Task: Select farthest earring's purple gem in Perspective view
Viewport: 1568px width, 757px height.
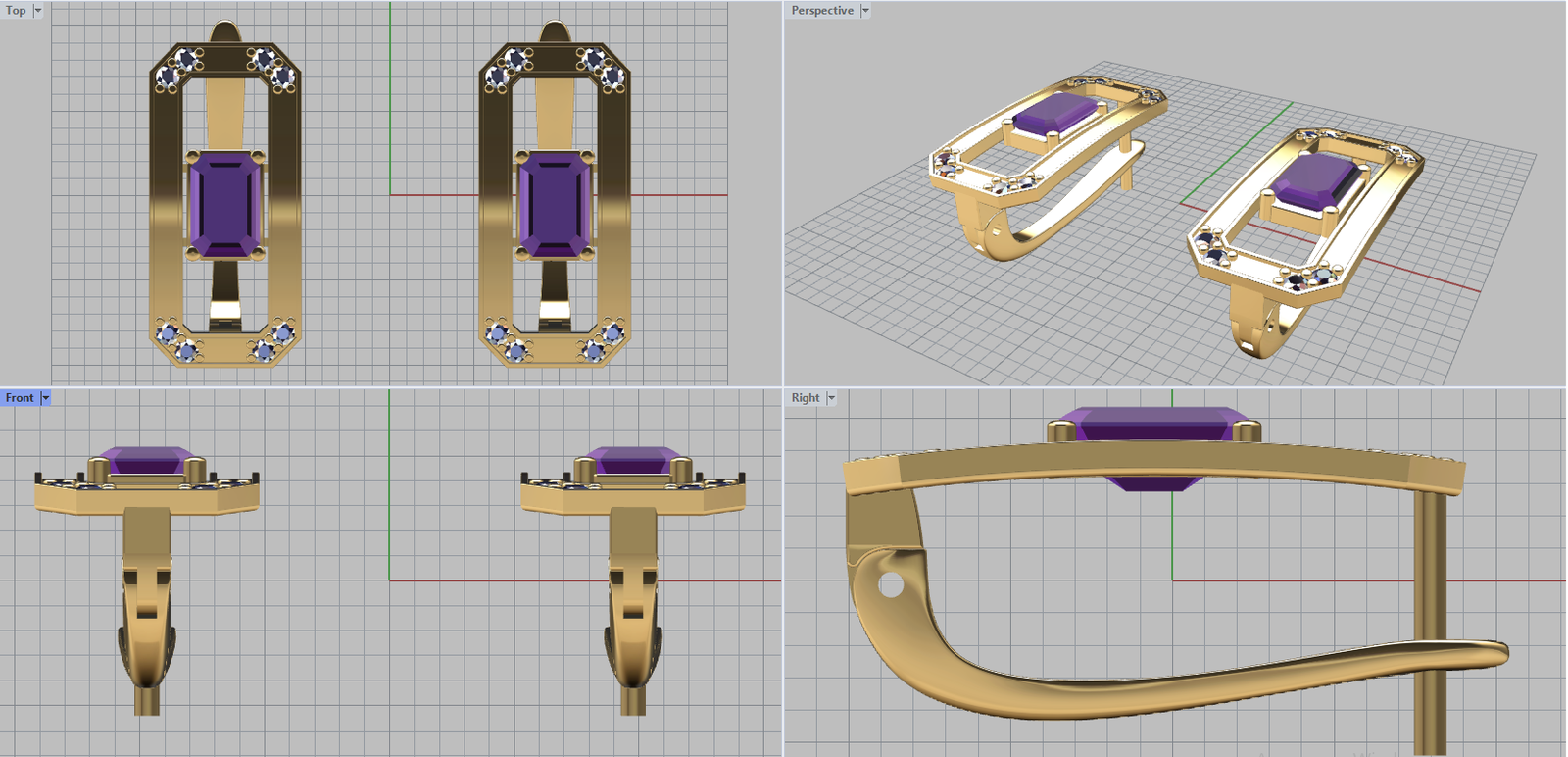Action: (x=1053, y=113)
